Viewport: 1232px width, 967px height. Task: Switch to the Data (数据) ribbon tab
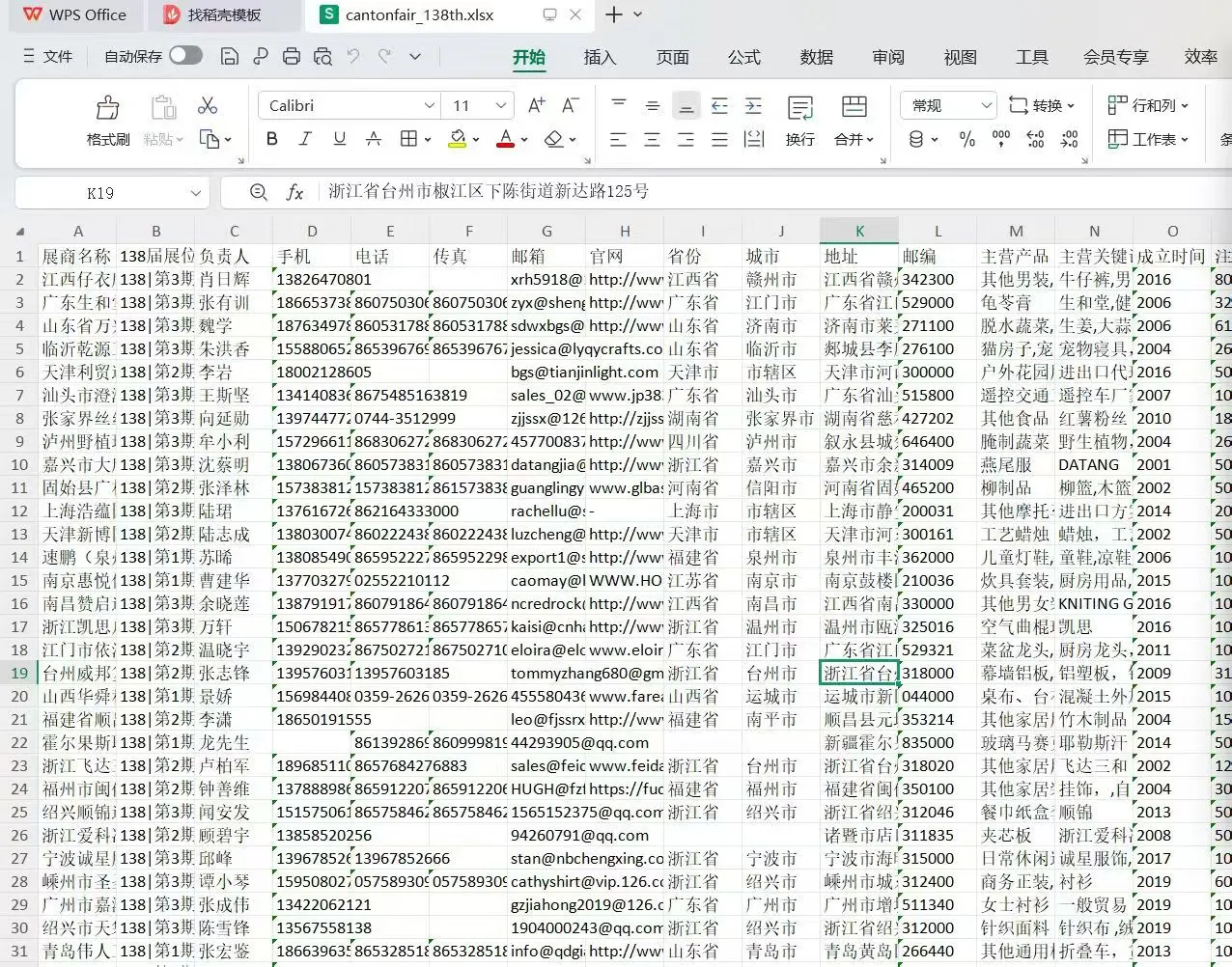816,57
